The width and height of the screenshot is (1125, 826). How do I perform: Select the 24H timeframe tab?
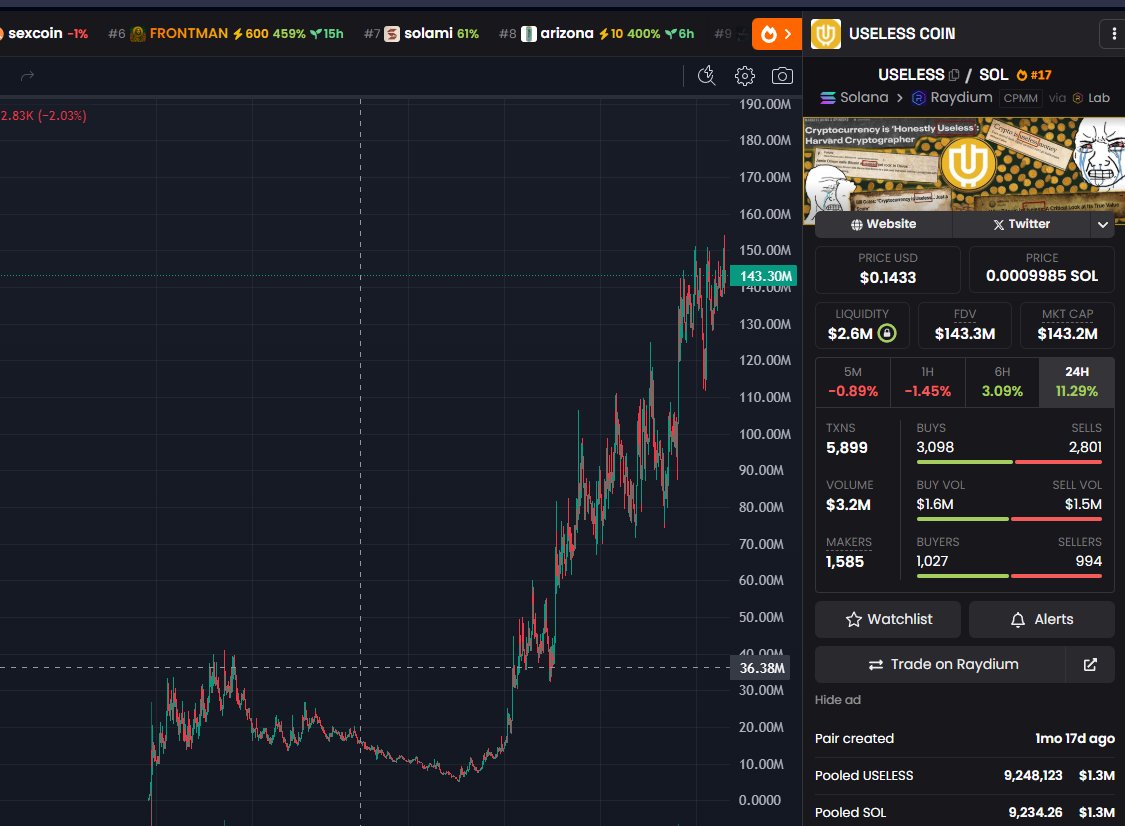click(1076, 382)
